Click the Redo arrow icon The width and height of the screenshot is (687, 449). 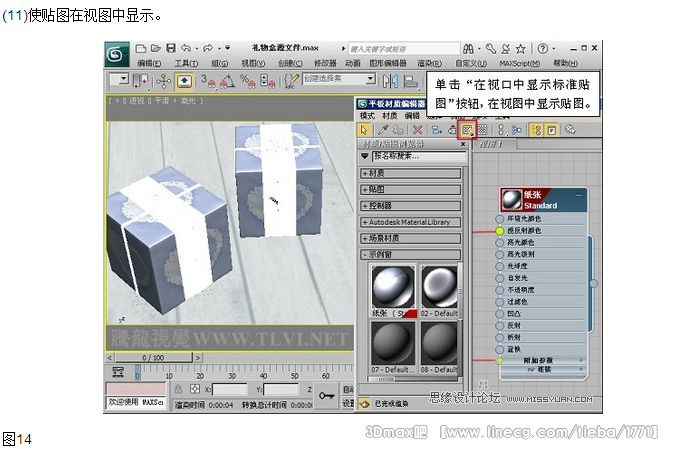[x=208, y=48]
